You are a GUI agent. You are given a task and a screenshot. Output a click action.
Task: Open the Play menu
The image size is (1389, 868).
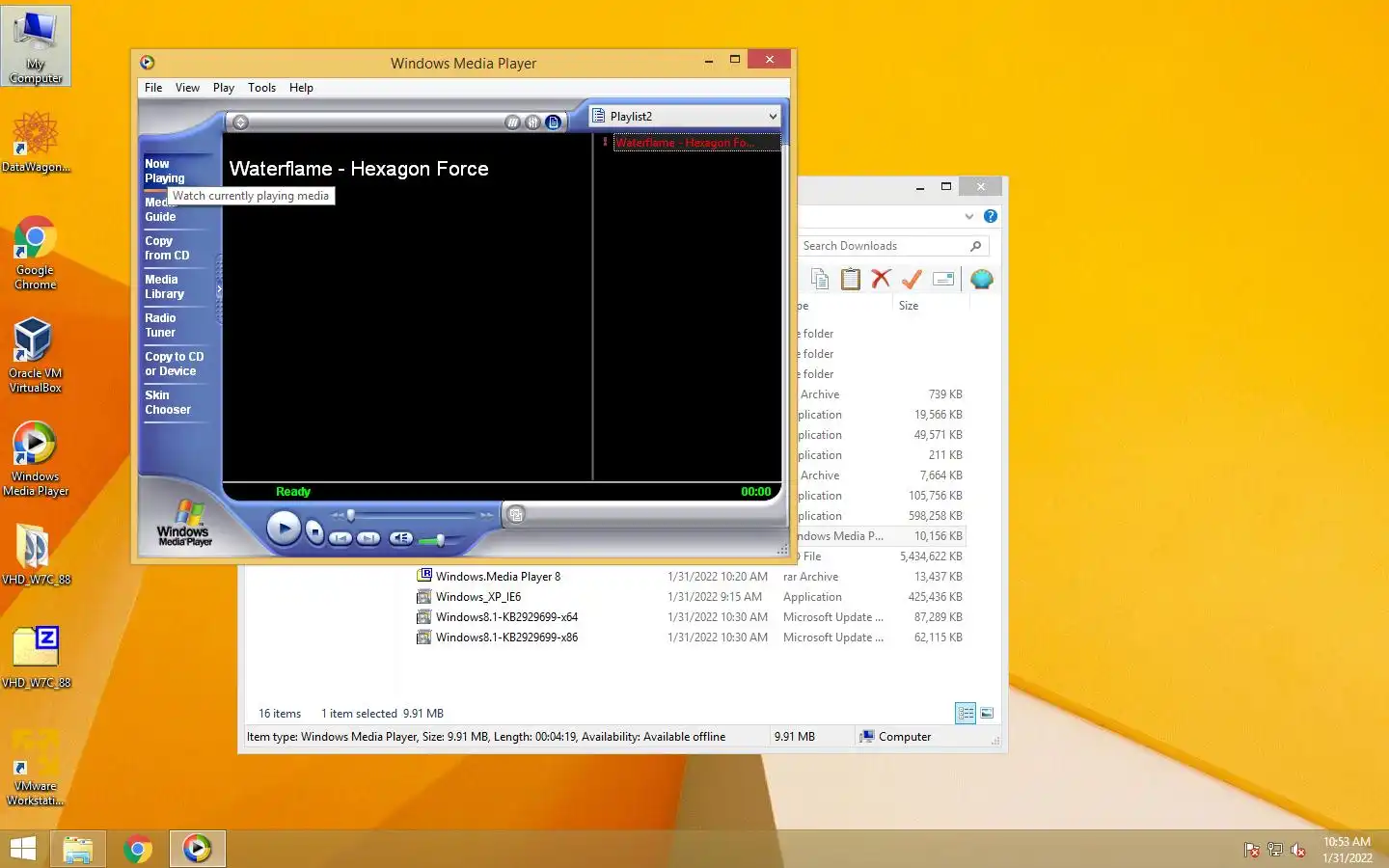coord(224,88)
